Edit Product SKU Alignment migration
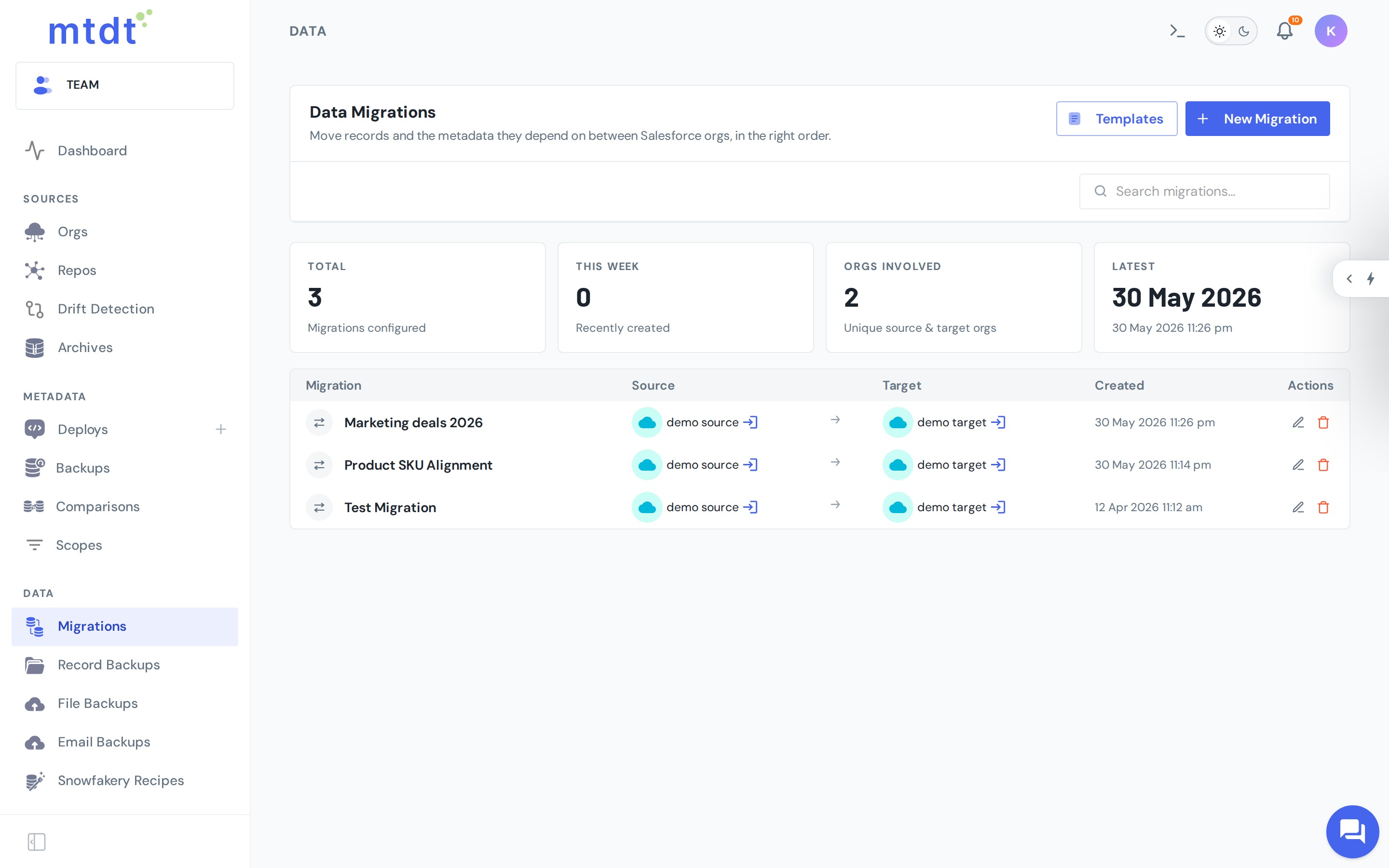The image size is (1389, 868). coord(1298,465)
